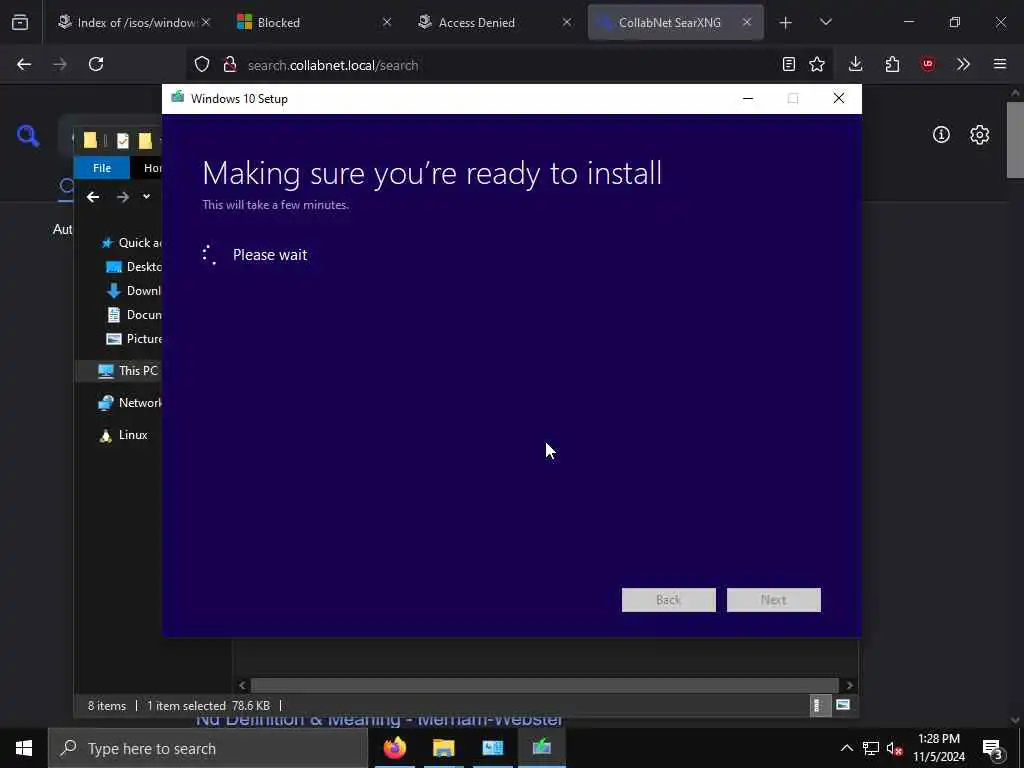Viewport: 1024px width, 768px height.
Task: Open the Windows Start menu
Action: pos(24,748)
